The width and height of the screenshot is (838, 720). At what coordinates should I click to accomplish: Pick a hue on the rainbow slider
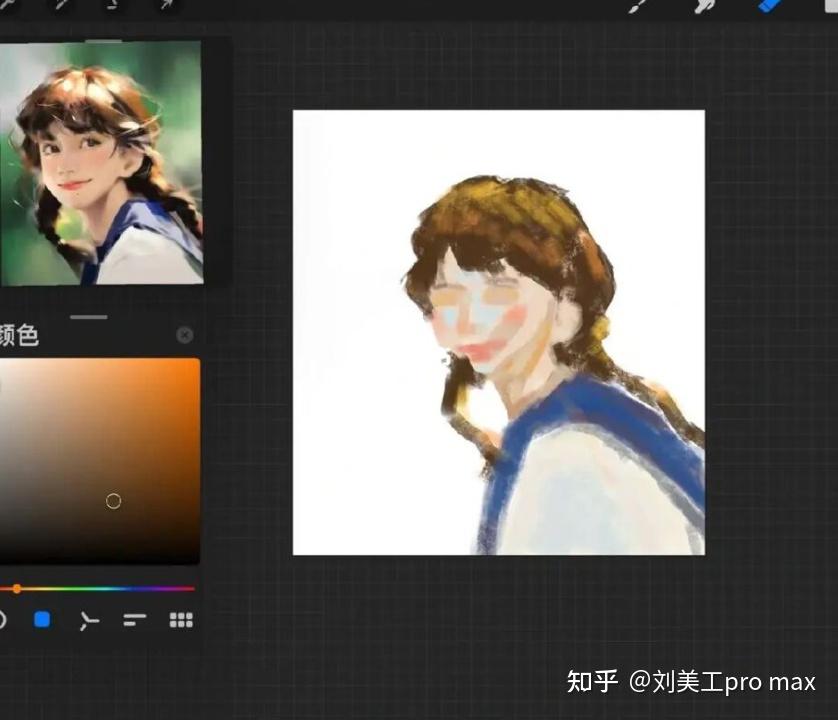pos(100,589)
